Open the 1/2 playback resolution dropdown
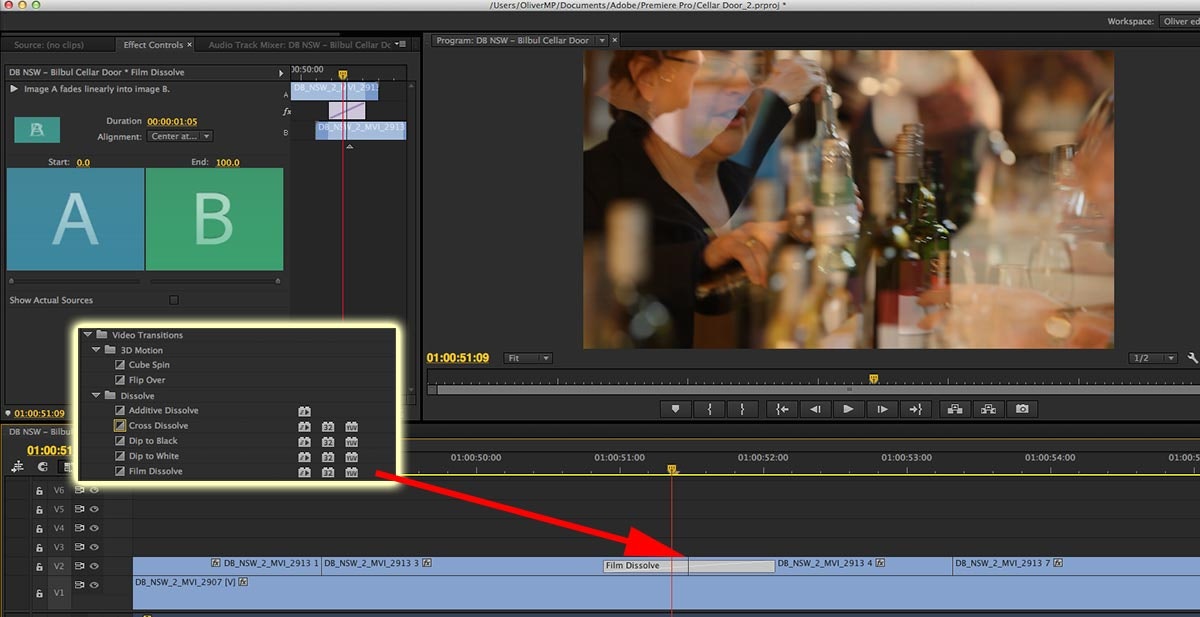 coord(1153,358)
